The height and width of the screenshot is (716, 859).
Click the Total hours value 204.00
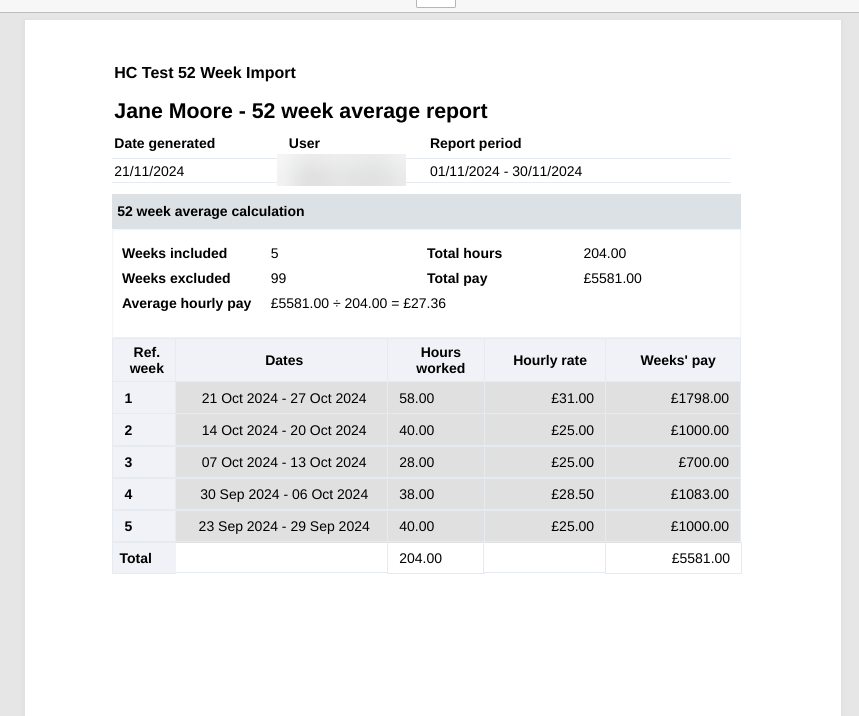point(604,254)
